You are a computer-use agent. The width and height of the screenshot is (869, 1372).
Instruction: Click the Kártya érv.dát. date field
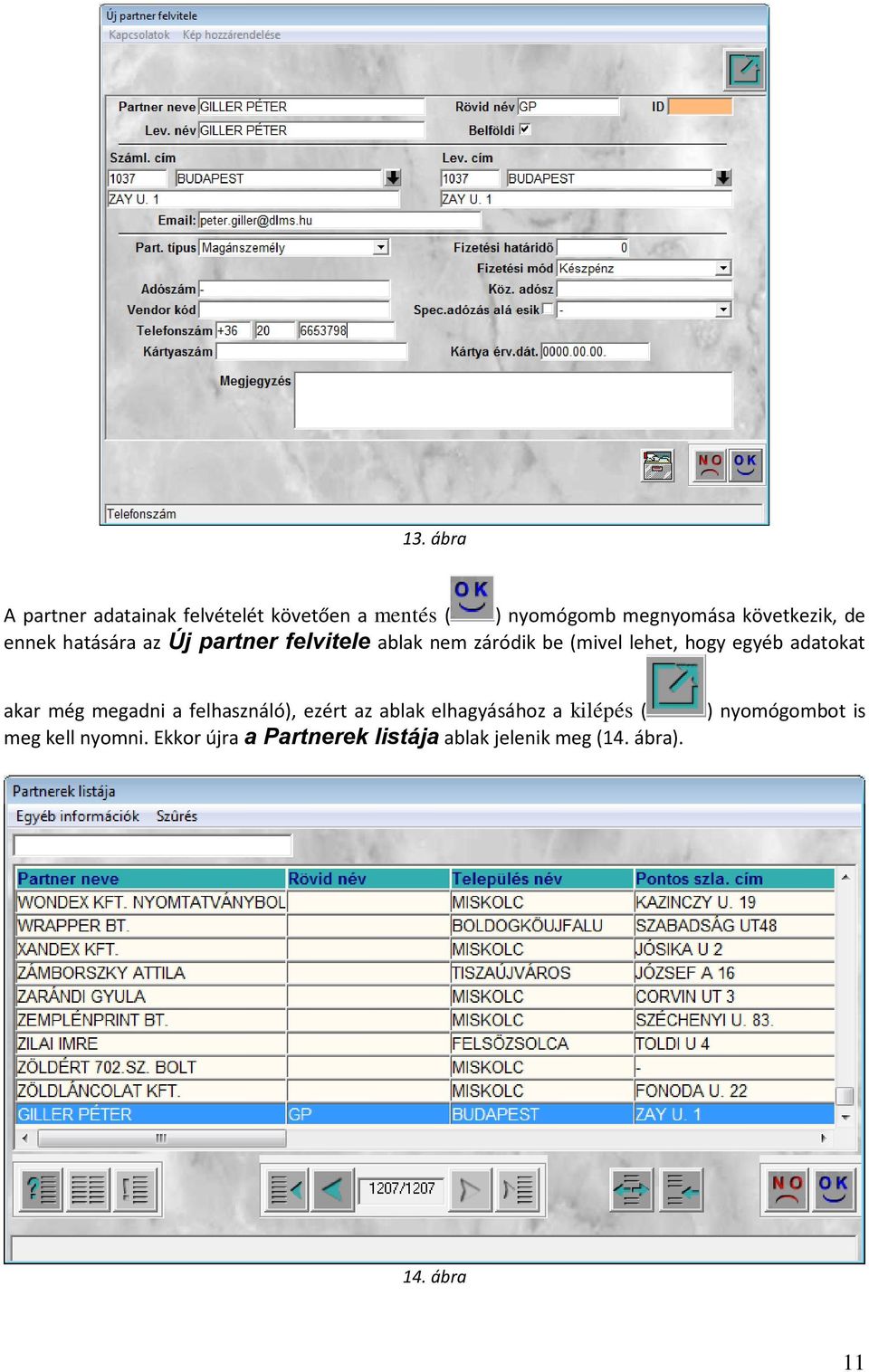(595, 351)
